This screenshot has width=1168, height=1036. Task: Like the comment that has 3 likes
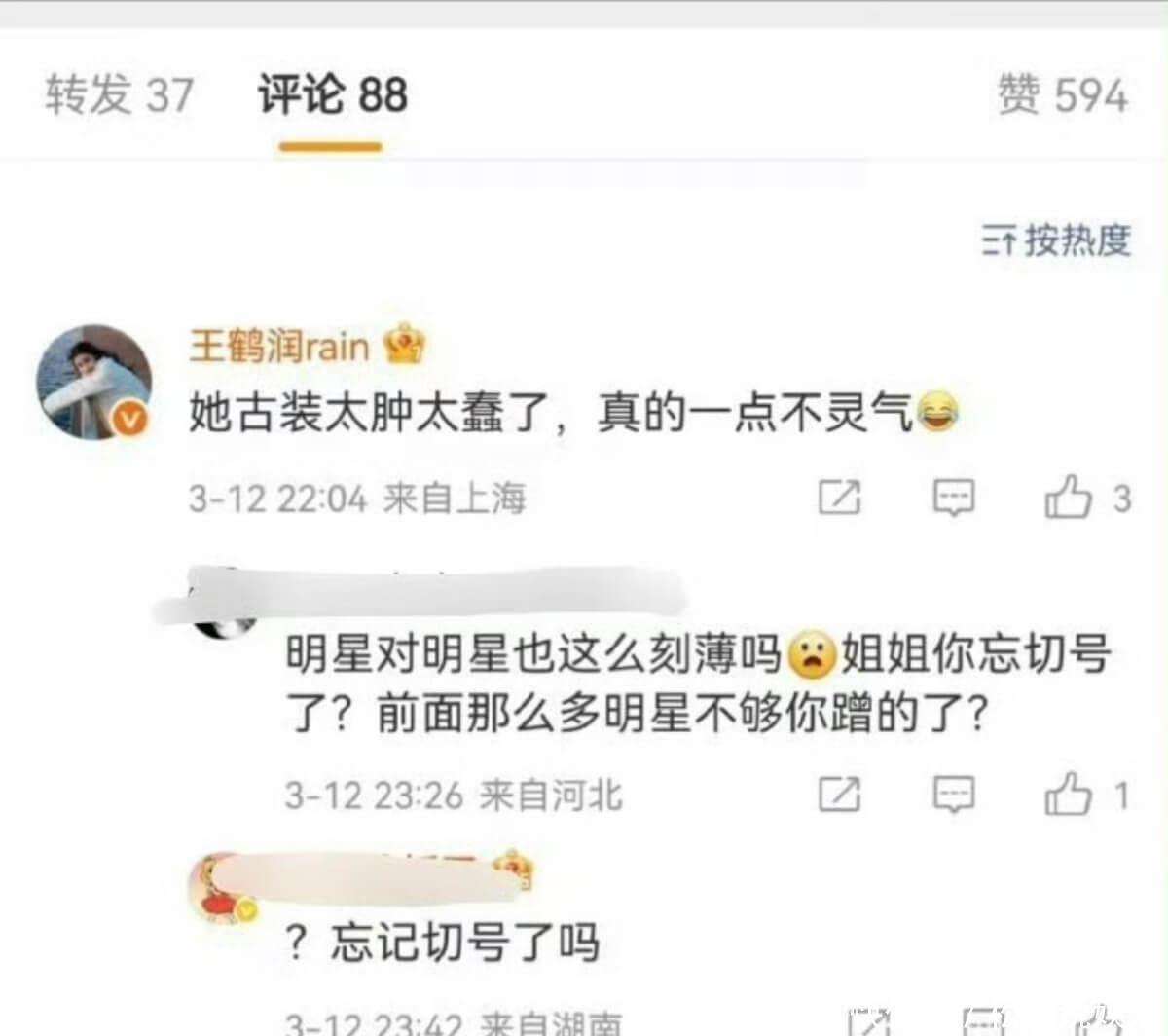pos(1086,498)
